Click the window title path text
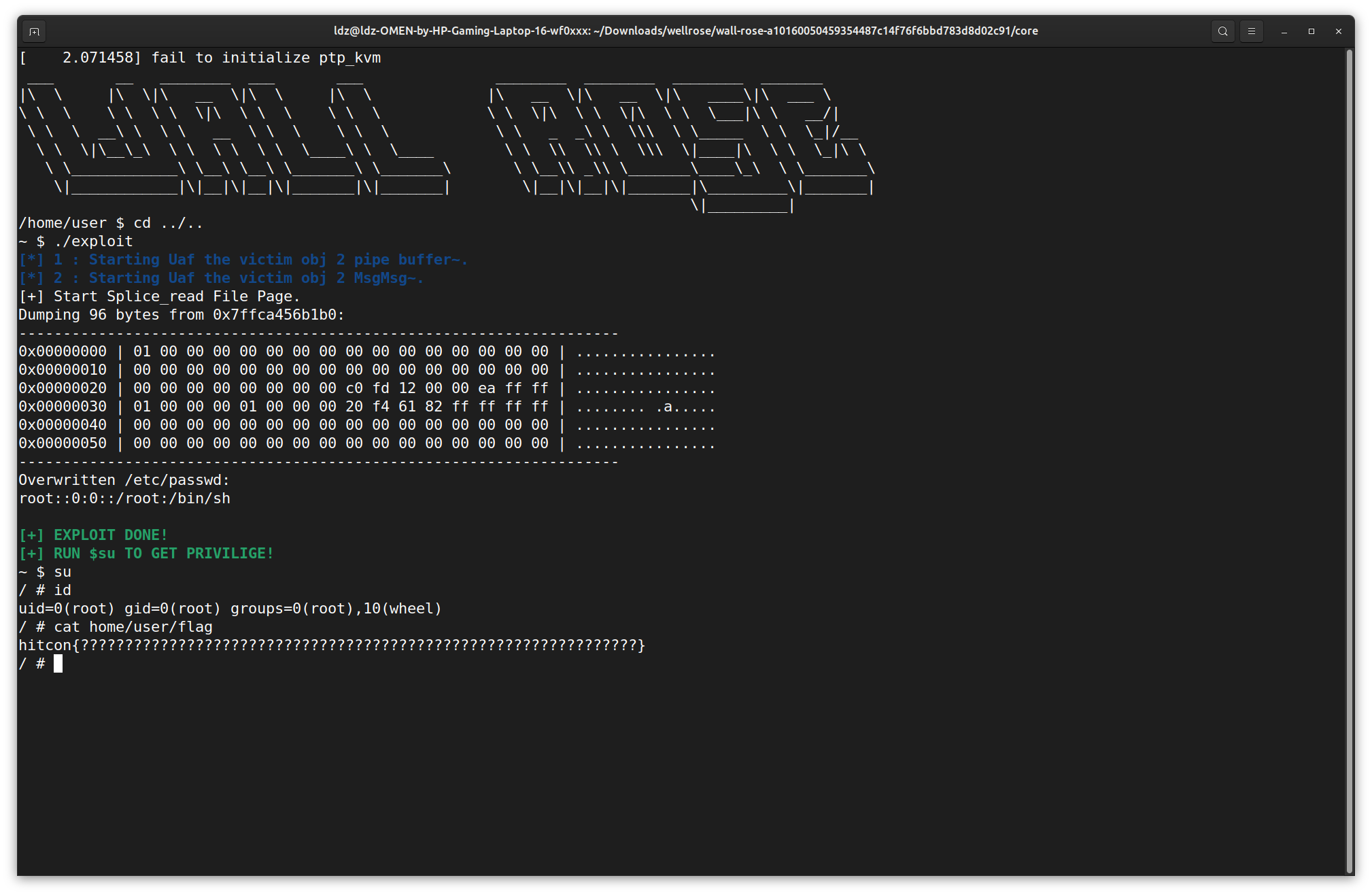This screenshot has height=895, width=1372. pos(685,31)
